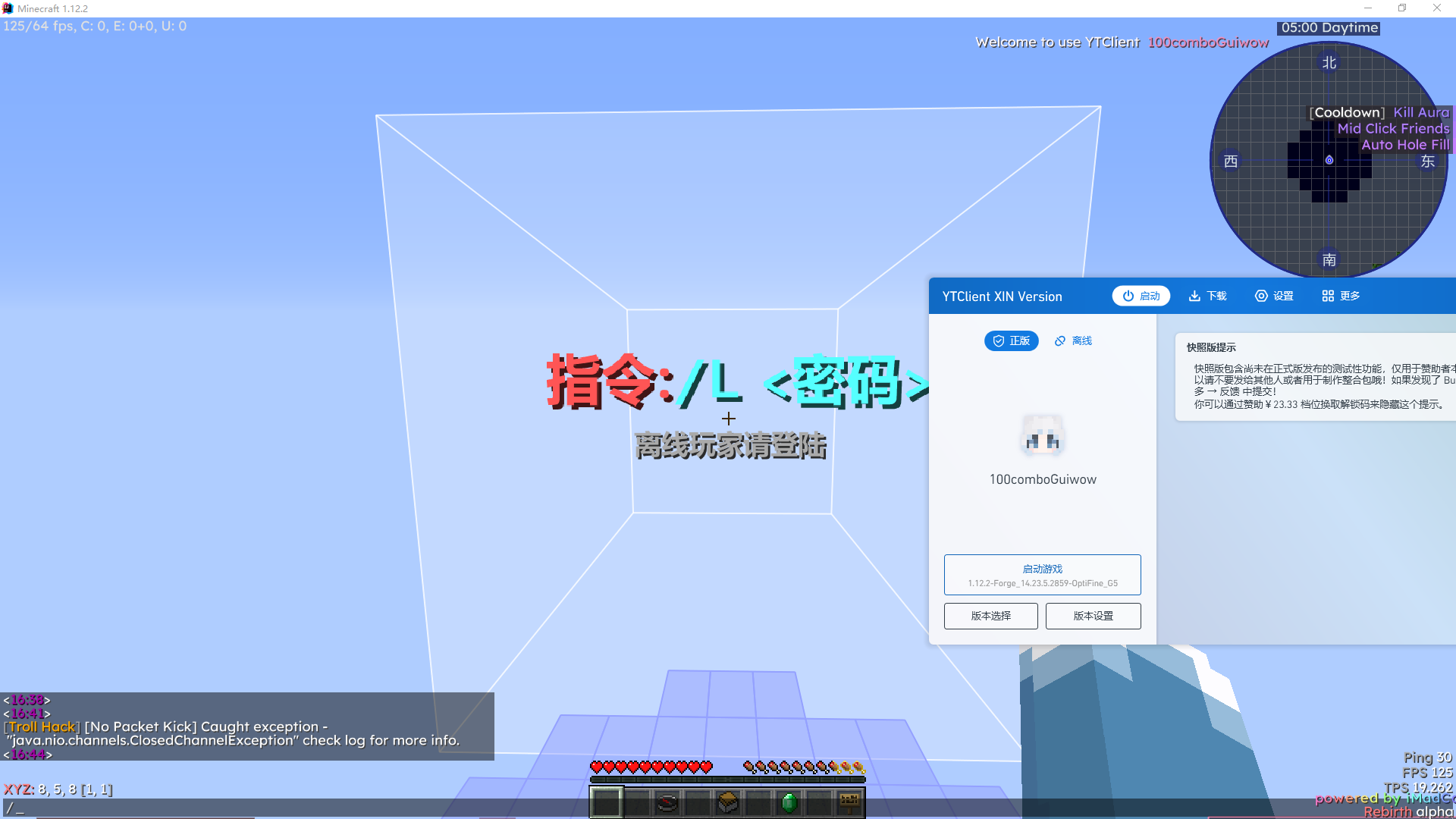Screen dimensions: 1456x819
Task: Click the power icon on 启动 tab
Action: click(x=1128, y=296)
